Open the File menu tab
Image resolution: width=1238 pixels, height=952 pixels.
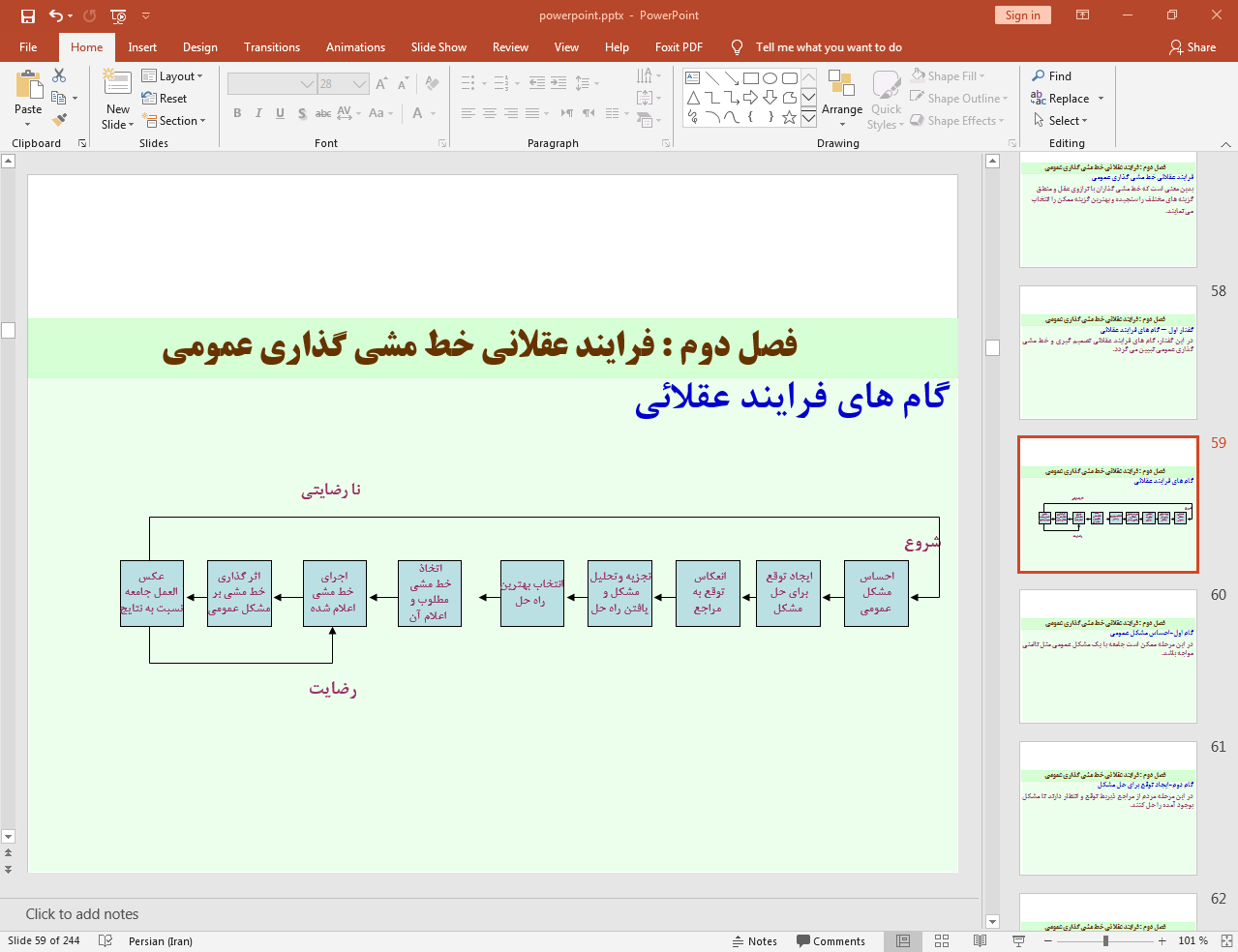tap(28, 46)
